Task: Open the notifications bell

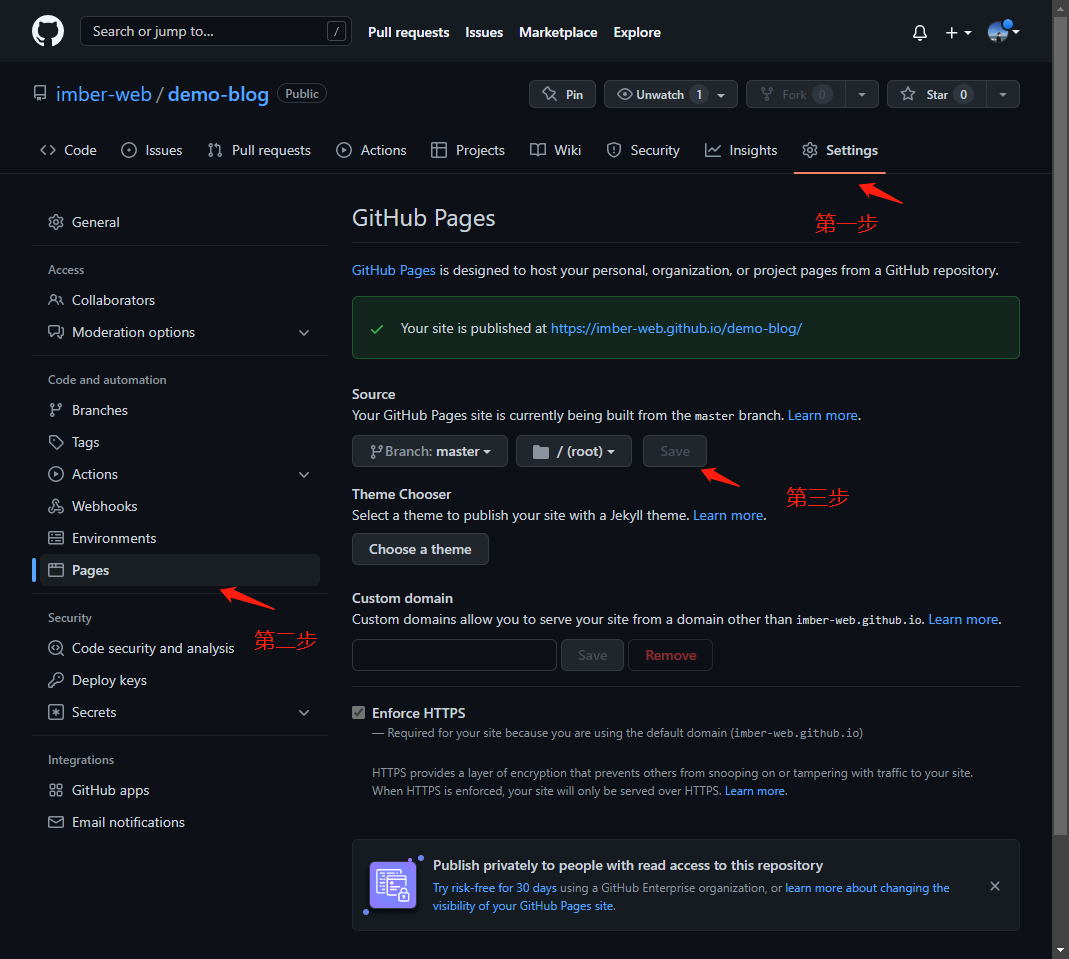Action: point(920,32)
